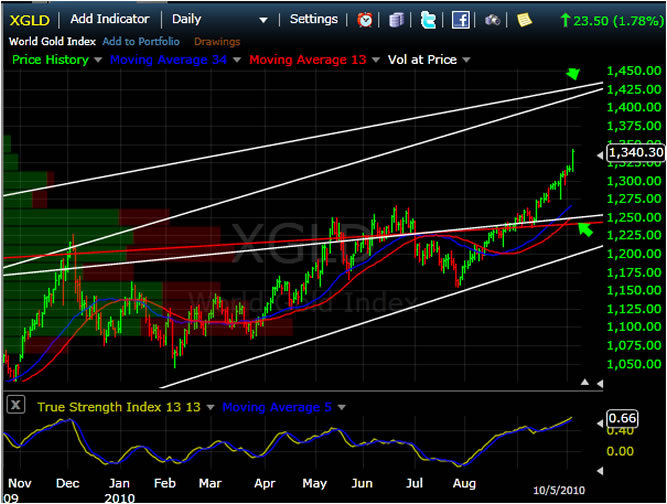This screenshot has height=504, width=667.
Task: Expand Moving Average 13 options arrow
Action: 376,60
